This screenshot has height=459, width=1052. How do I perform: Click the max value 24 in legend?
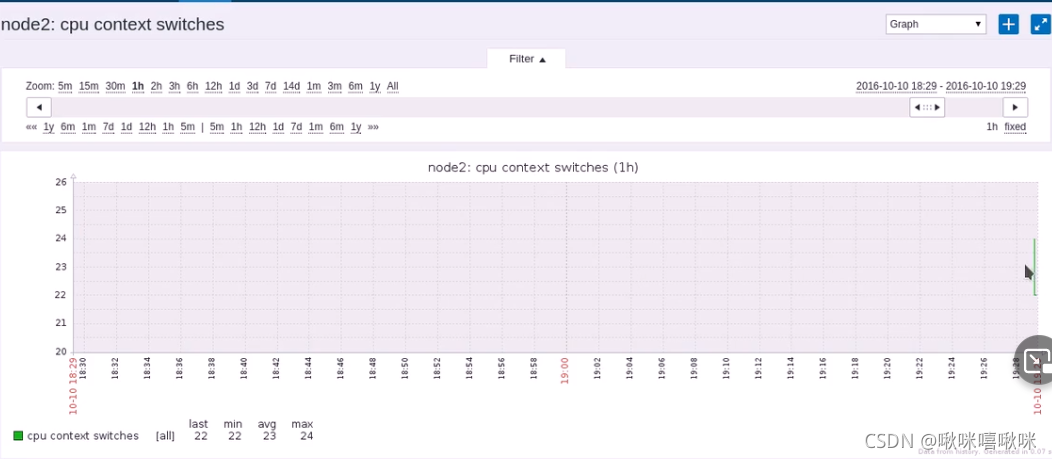[x=305, y=436]
